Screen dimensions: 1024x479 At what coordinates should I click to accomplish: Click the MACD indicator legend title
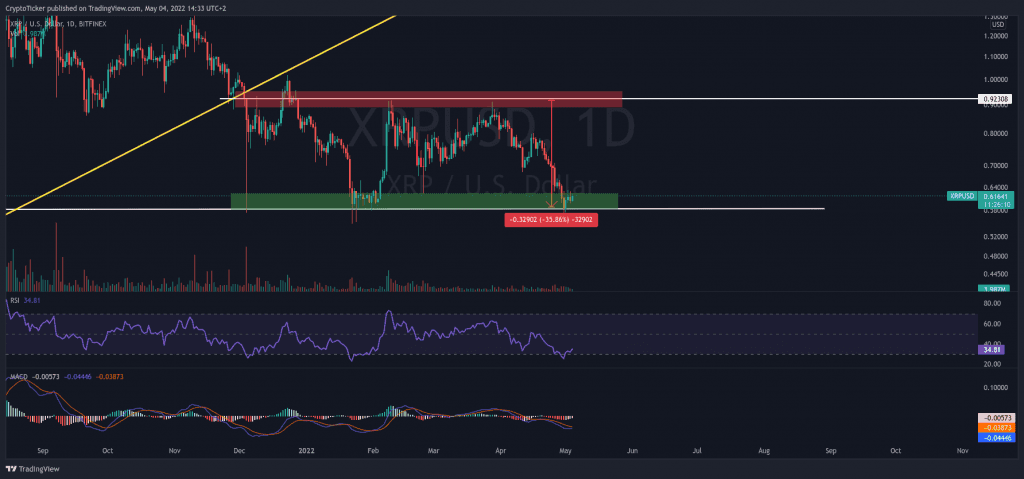tap(18, 378)
